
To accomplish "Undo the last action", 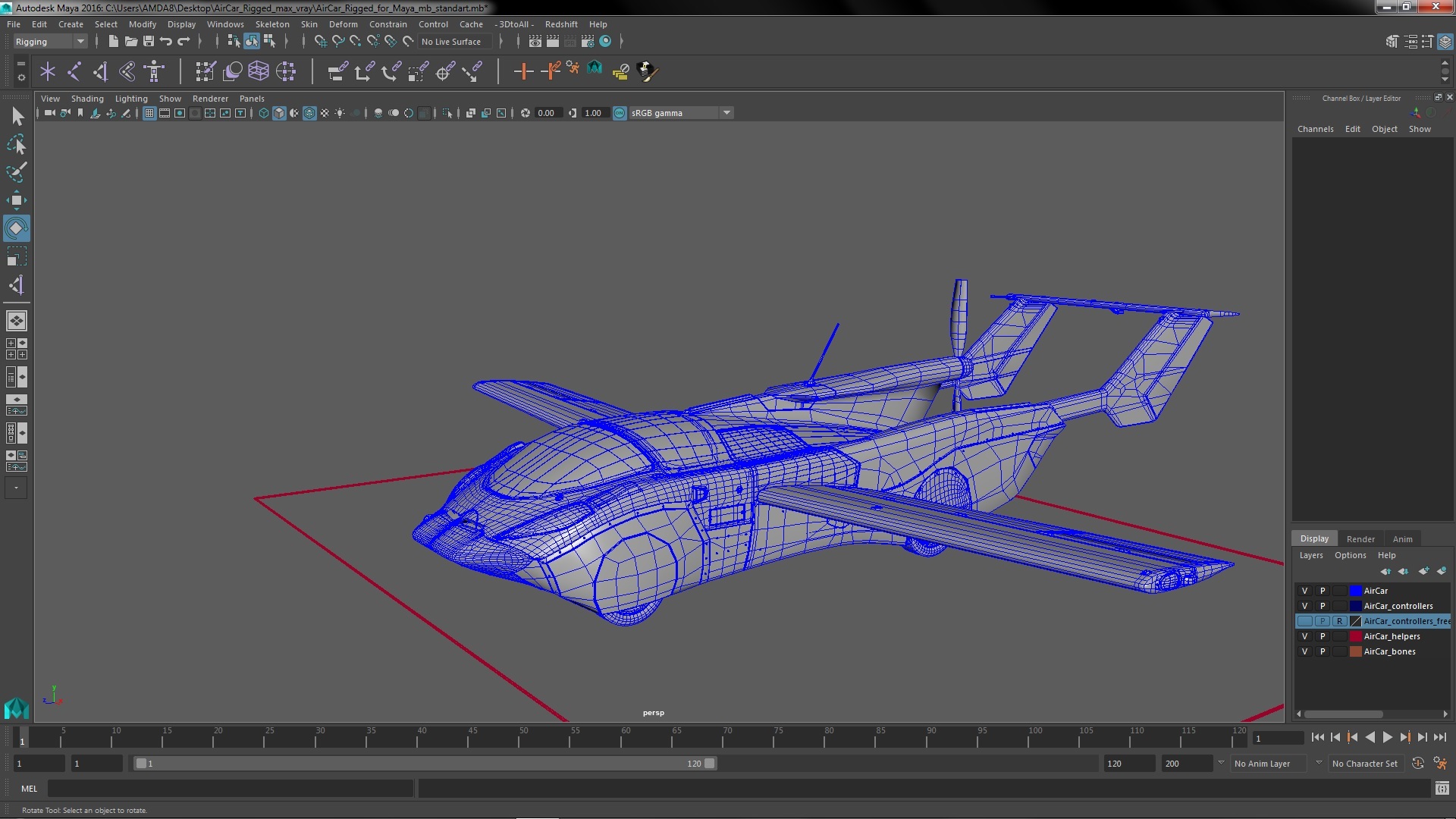I will 166,41.
